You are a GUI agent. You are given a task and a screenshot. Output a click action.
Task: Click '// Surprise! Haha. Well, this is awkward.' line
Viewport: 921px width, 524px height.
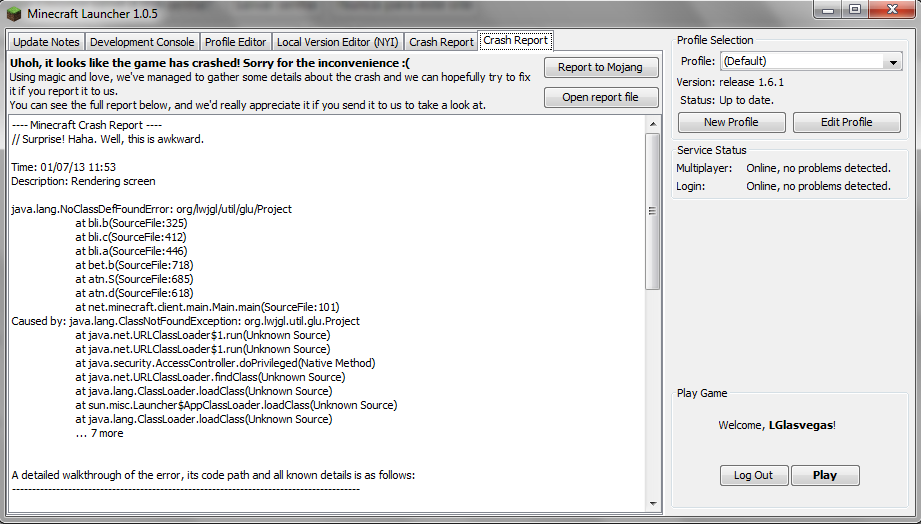pos(107,139)
